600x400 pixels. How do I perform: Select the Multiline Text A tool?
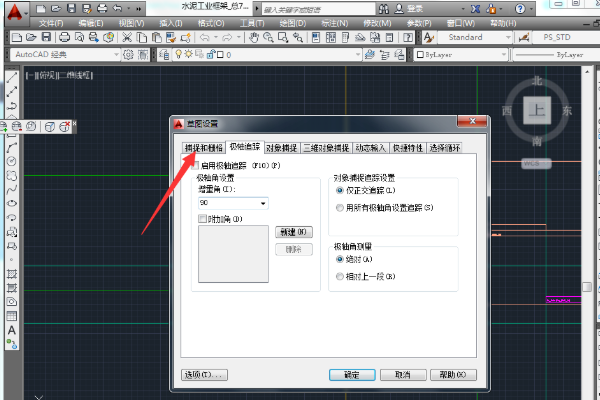click(12, 330)
